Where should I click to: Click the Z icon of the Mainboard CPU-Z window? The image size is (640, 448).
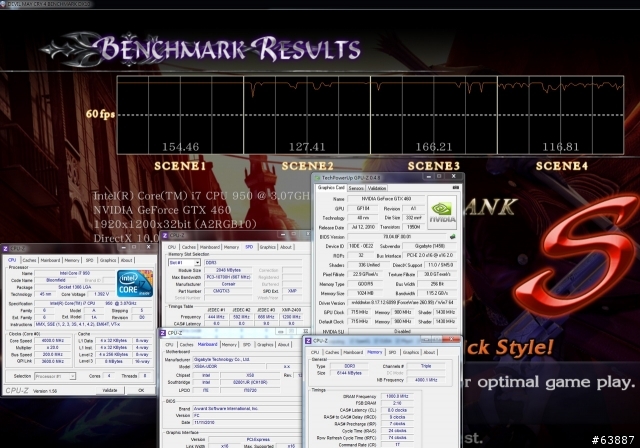163,333
